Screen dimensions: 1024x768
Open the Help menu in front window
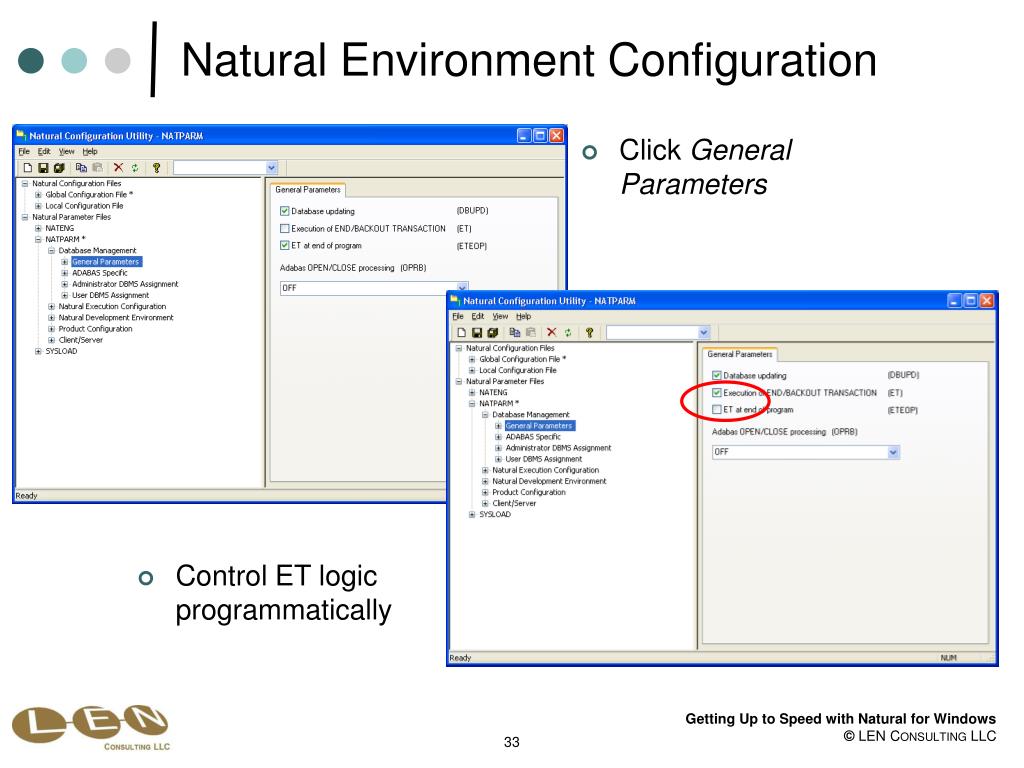pyautogui.click(x=524, y=316)
